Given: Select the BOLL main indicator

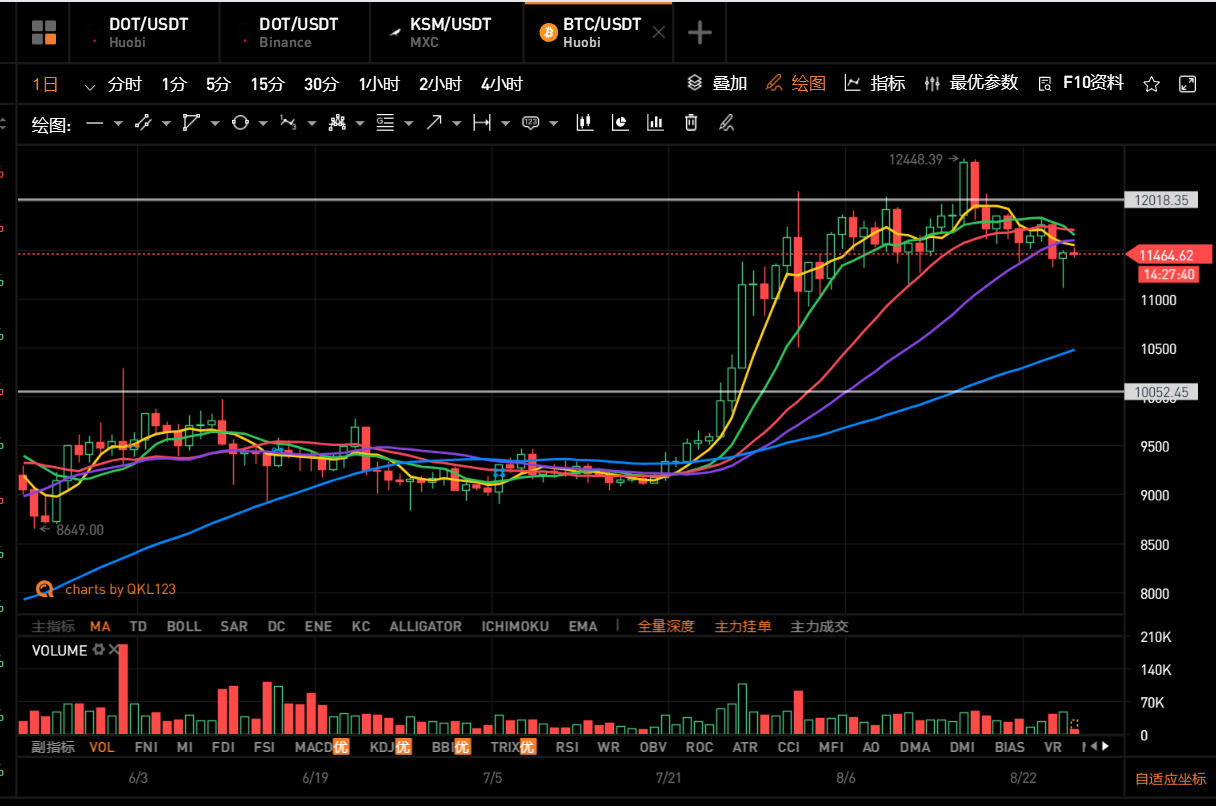Looking at the screenshot, I should pyautogui.click(x=184, y=626).
